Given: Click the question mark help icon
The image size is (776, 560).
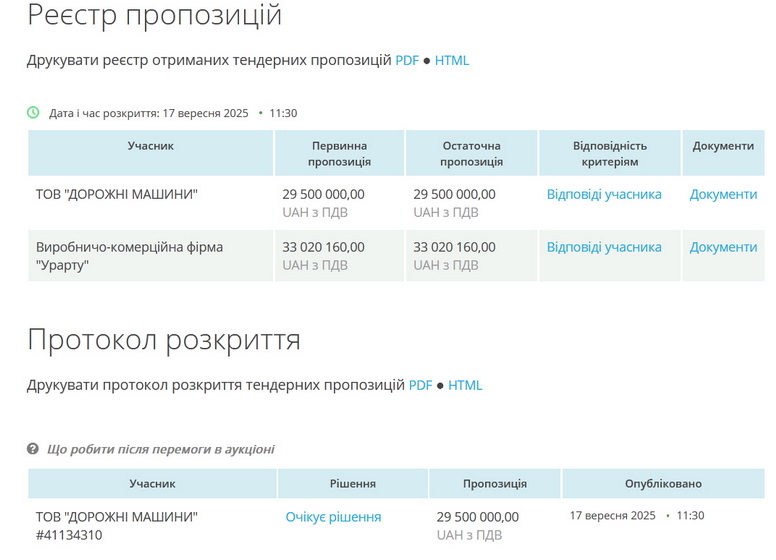Looking at the screenshot, I should tap(33, 449).
